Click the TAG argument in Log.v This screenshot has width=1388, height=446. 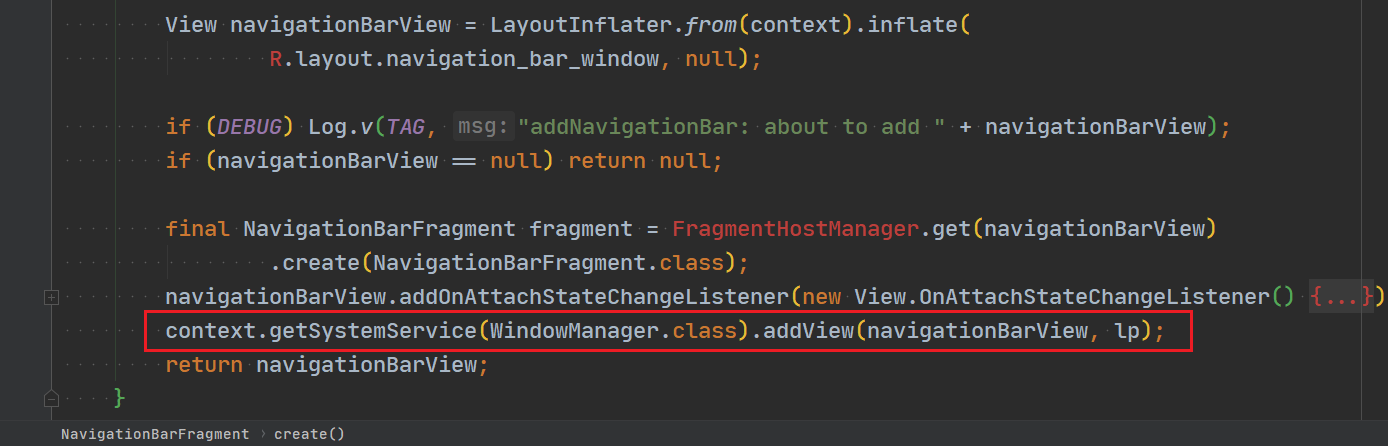pyautogui.click(x=405, y=127)
